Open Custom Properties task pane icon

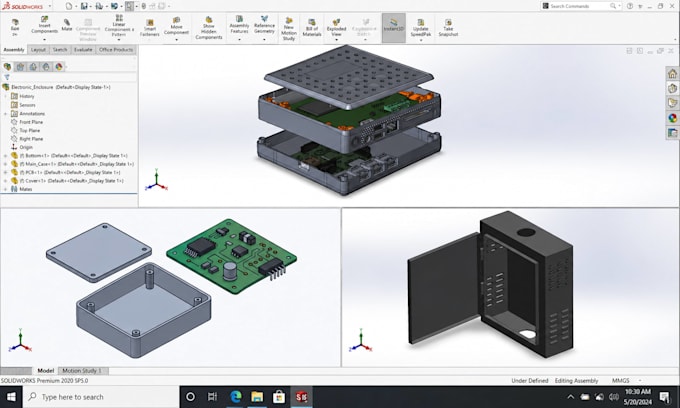coord(672,133)
